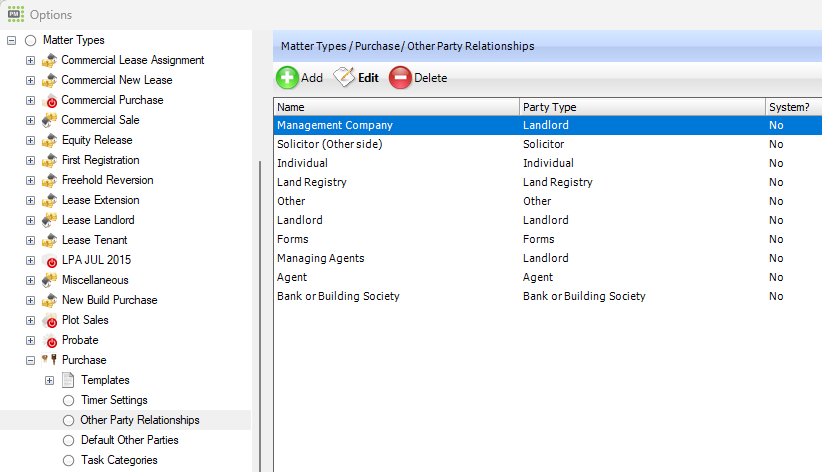This screenshot has height=472, width=822.
Task: Select the Timer Settings radio circle
Action: (69, 401)
